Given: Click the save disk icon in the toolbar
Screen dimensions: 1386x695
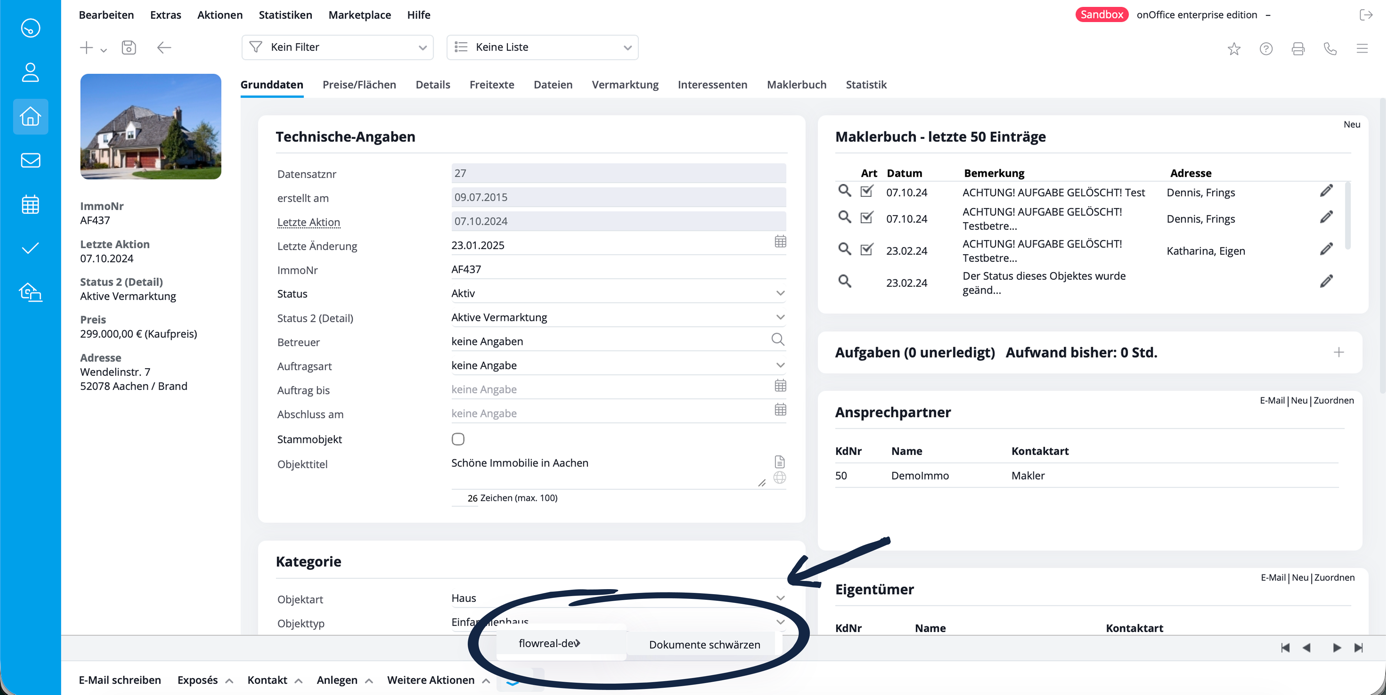Looking at the screenshot, I should point(129,48).
